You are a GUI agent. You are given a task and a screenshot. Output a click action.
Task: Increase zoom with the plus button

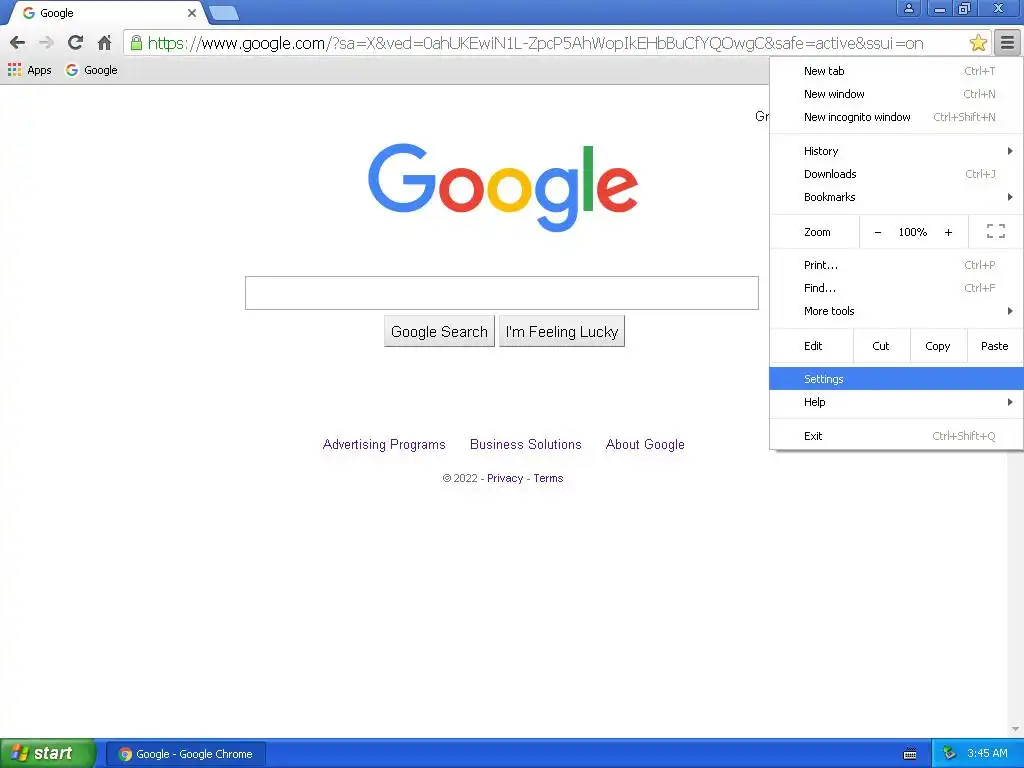tap(948, 232)
